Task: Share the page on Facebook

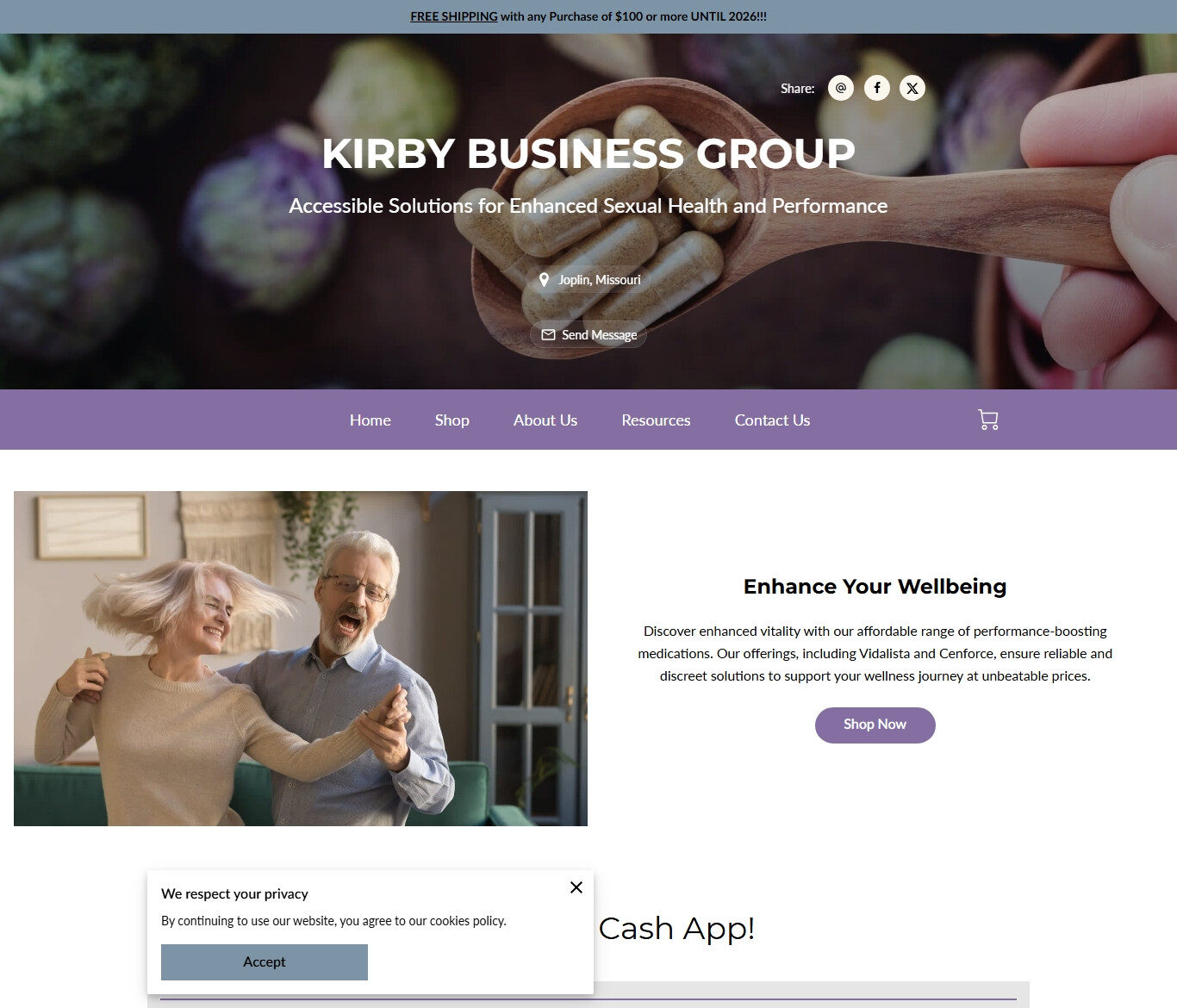Action: click(x=877, y=88)
